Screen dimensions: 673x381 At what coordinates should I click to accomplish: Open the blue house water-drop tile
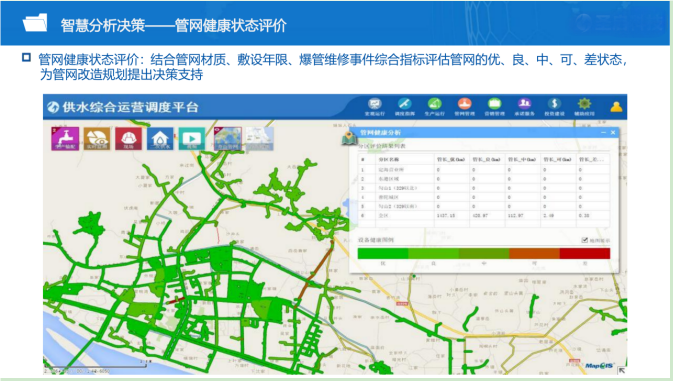[160, 138]
